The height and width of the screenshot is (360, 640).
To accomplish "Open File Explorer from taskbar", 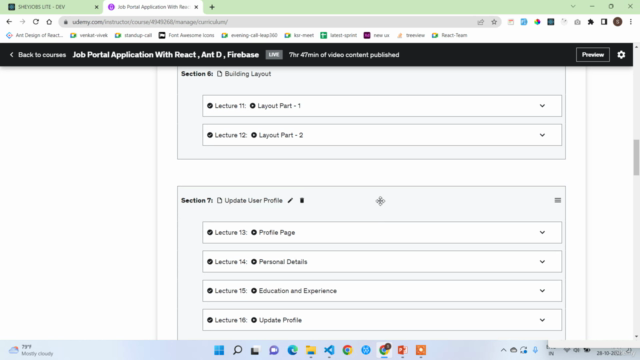I will point(311,350).
